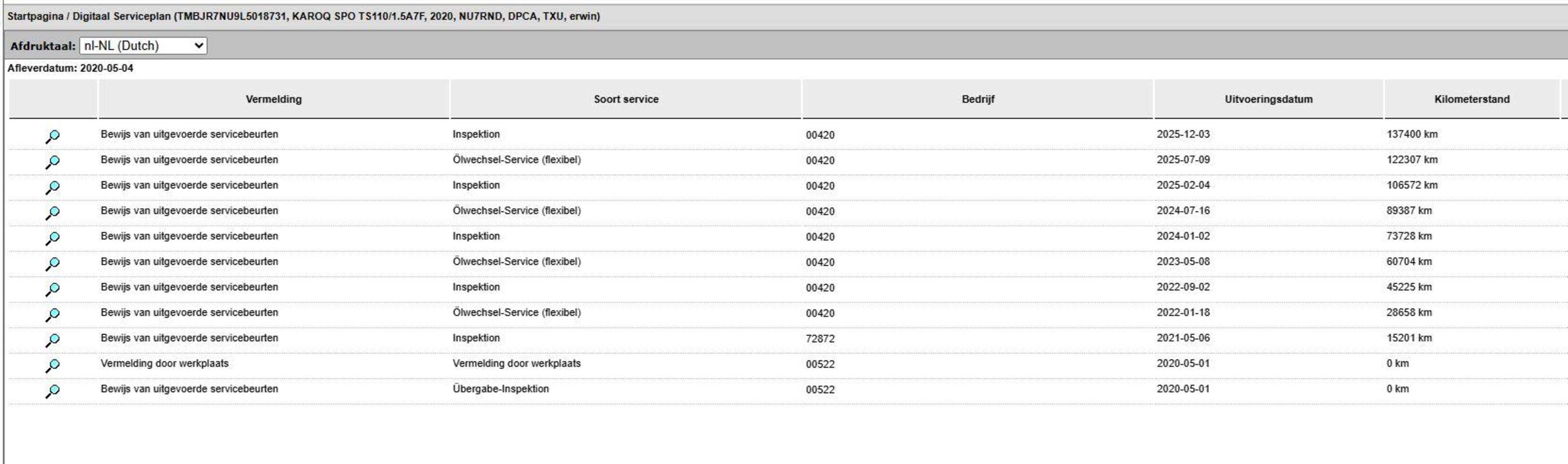Open the Afdruktaal language dropdown
The height and width of the screenshot is (464, 1568).
coord(143,45)
